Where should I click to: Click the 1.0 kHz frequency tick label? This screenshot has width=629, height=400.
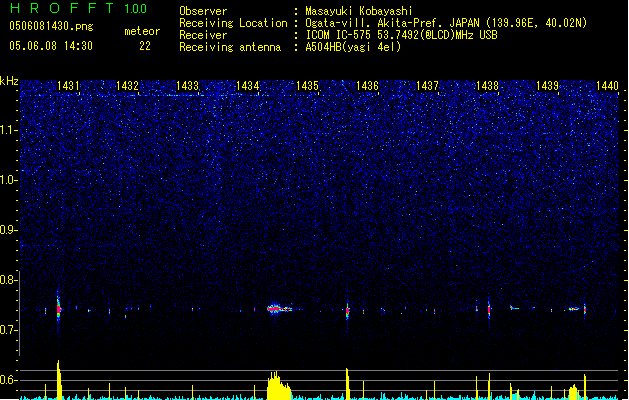(x=9, y=180)
